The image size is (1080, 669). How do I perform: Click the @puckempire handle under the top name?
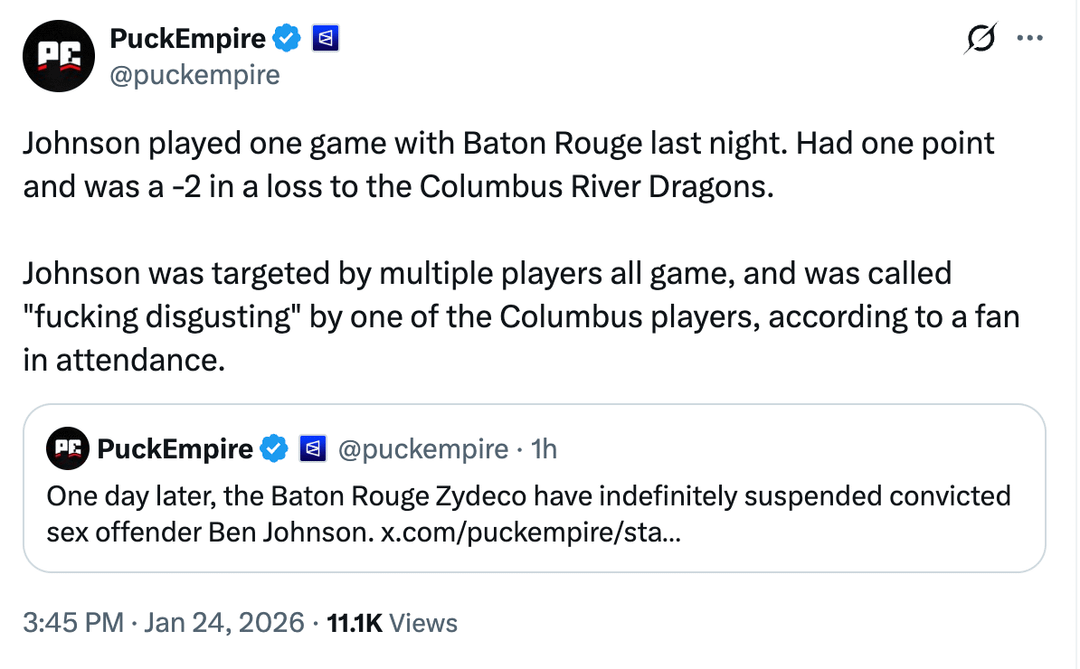click(x=194, y=75)
